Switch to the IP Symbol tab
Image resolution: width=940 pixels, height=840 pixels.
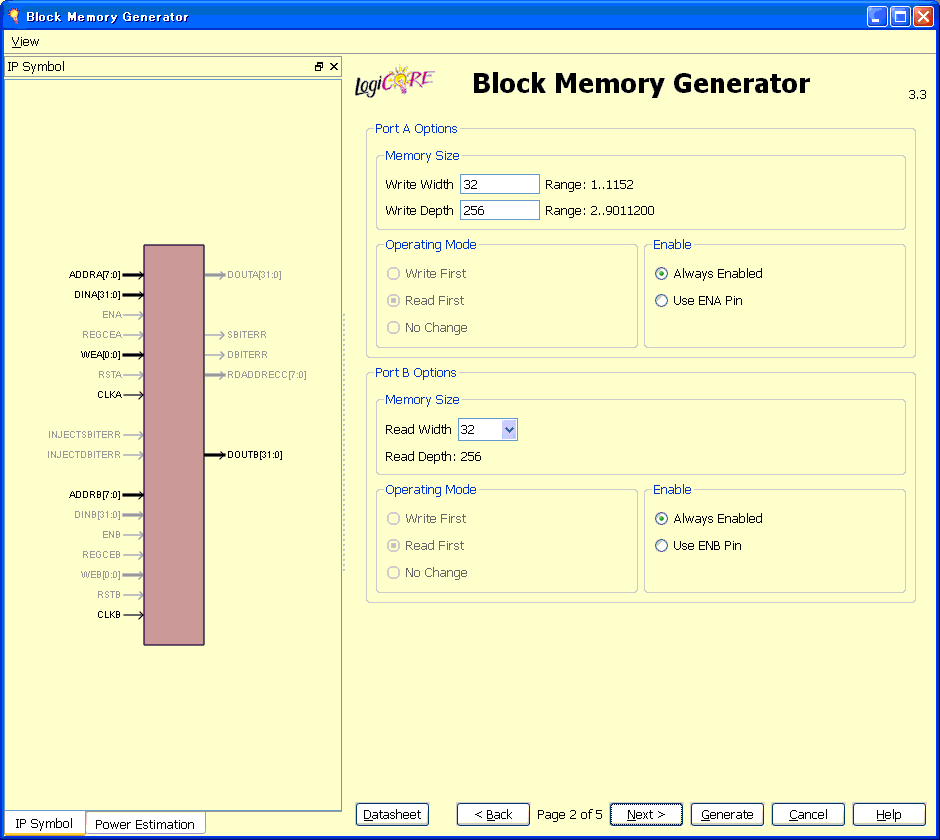click(x=44, y=823)
